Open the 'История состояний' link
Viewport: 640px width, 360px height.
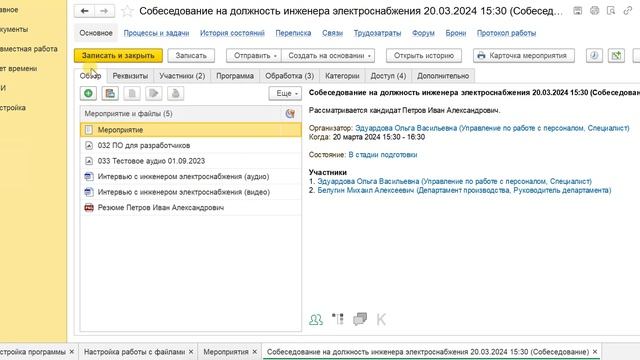232,33
